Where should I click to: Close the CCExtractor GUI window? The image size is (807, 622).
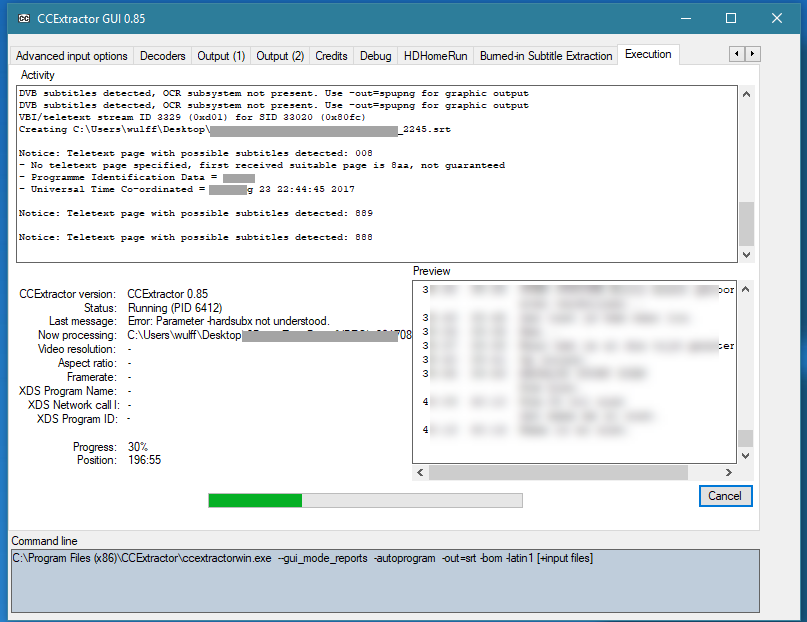coord(777,19)
